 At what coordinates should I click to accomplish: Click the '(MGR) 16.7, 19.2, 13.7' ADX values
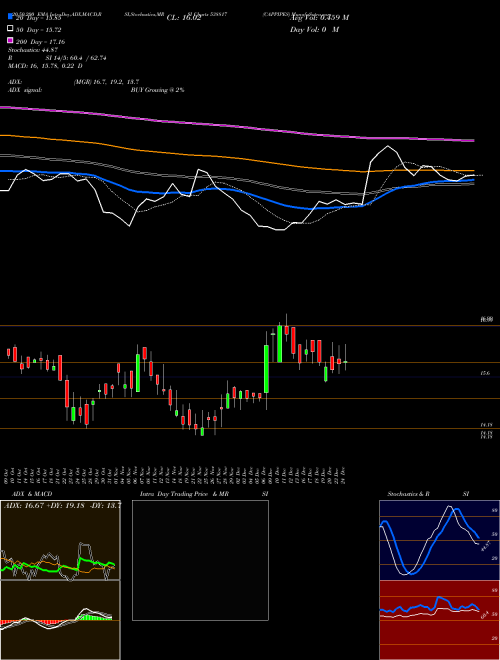coord(106,82)
